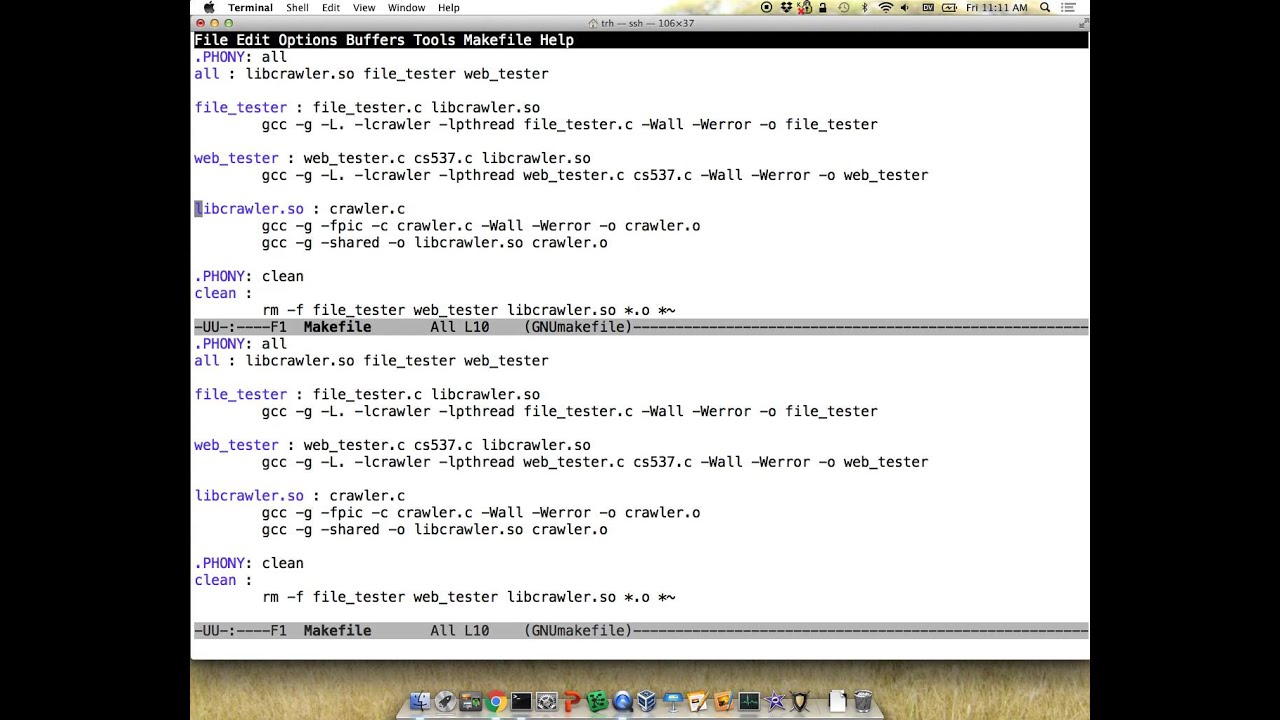Click the padlock menu bar icon
The height and width of the screenshot is (720, 1280).
coord(822,7)
